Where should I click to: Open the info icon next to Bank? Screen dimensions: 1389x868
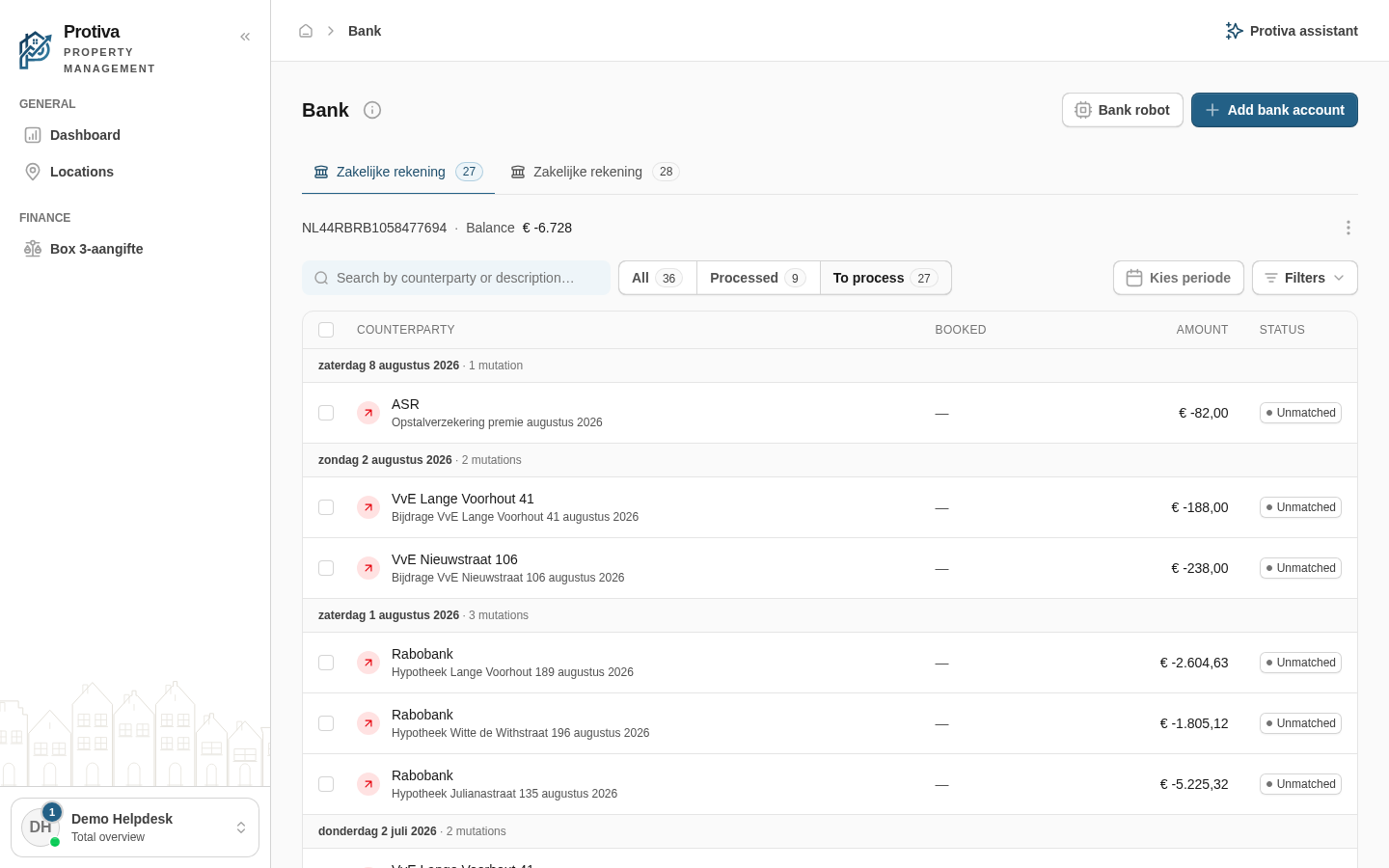tap(372, 110)
